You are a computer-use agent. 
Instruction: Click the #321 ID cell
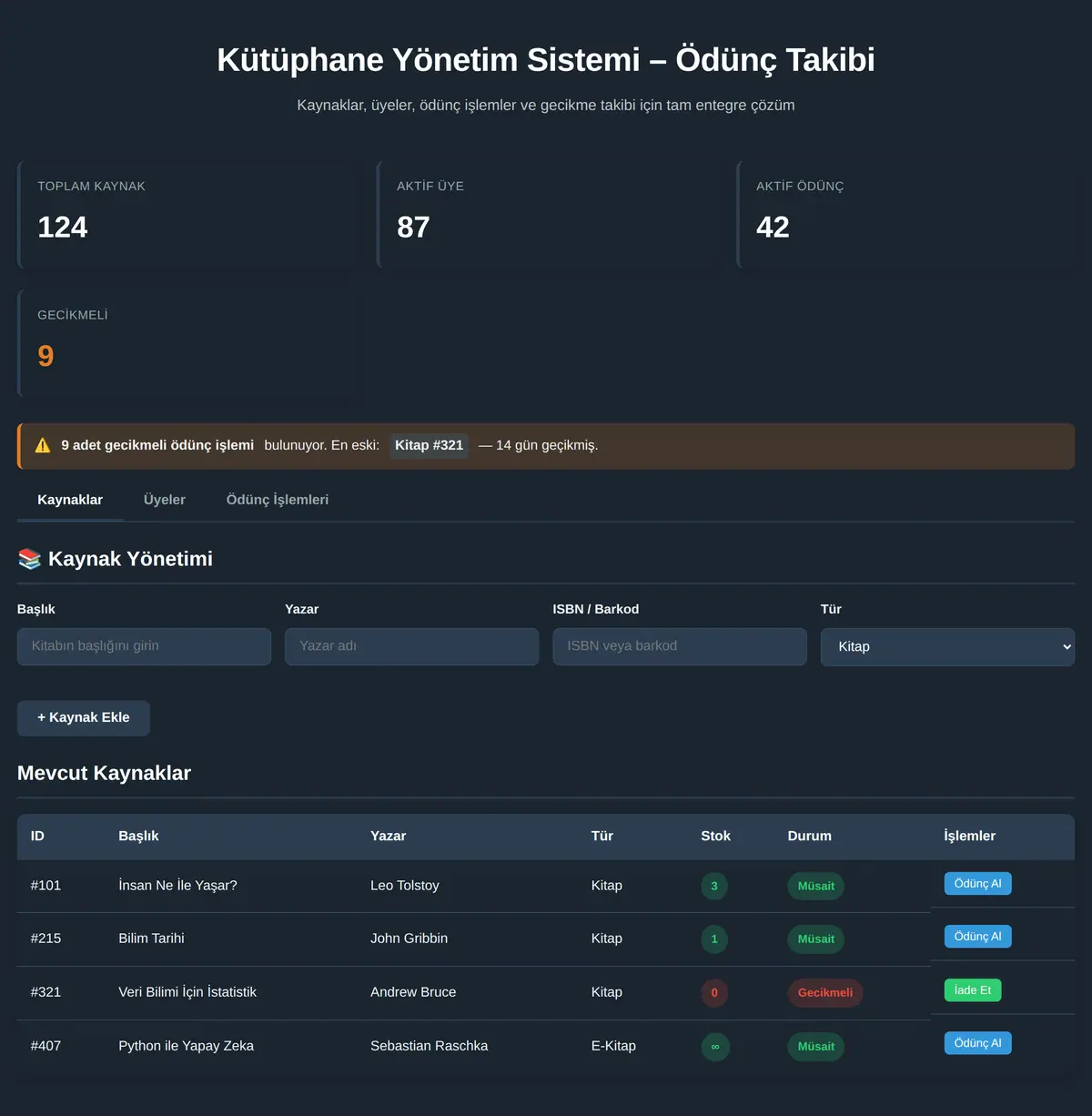(x=45, y=992)
